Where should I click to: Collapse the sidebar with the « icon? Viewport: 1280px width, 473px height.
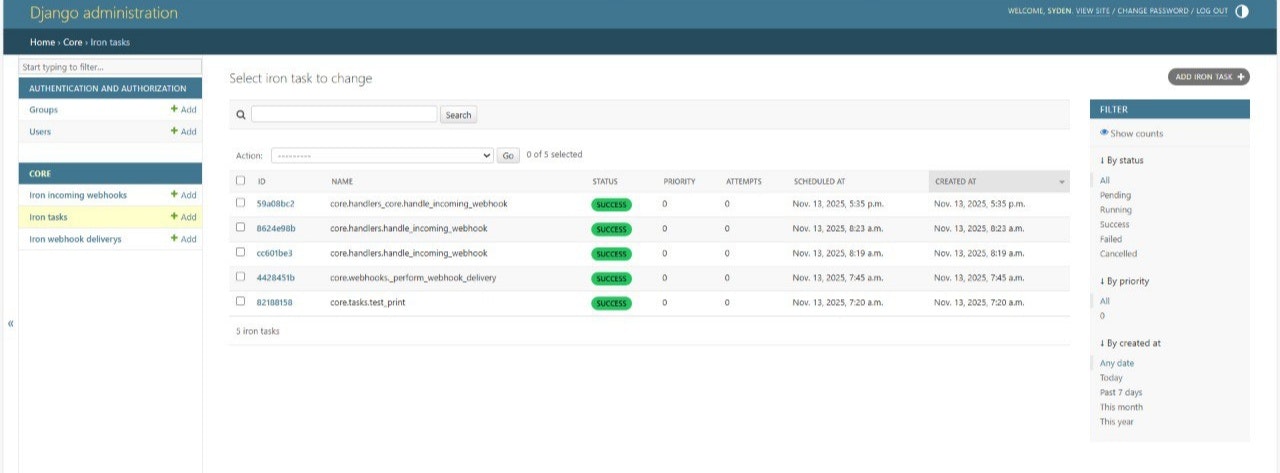click(11, 323)
